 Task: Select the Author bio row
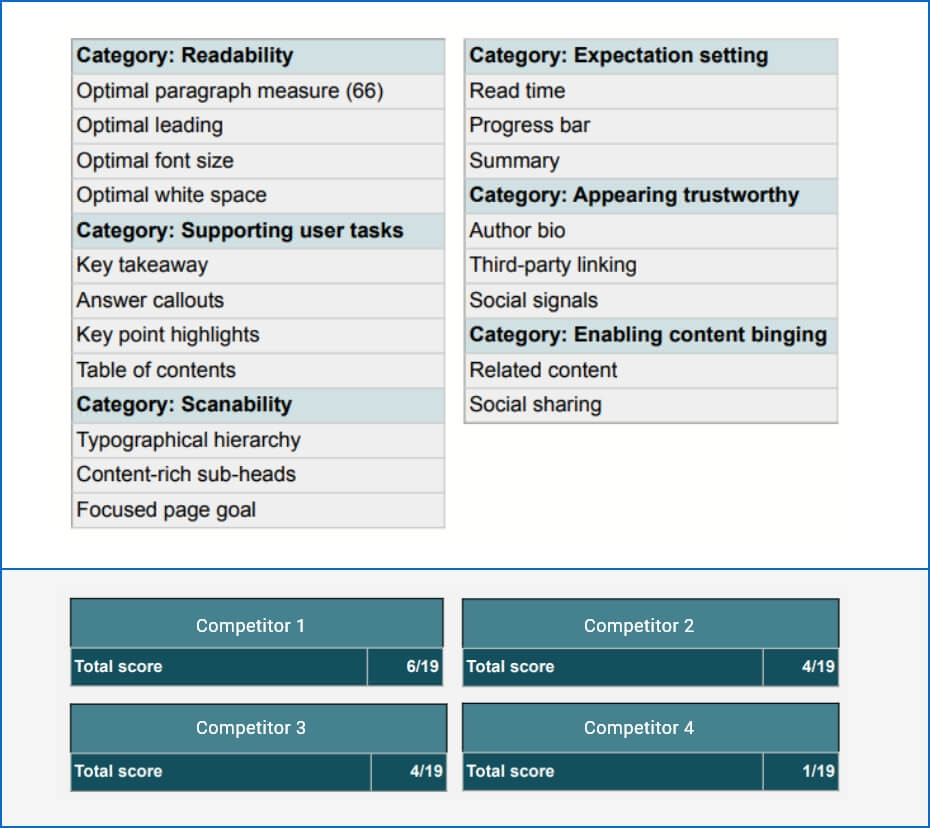[x=650, y=231]
